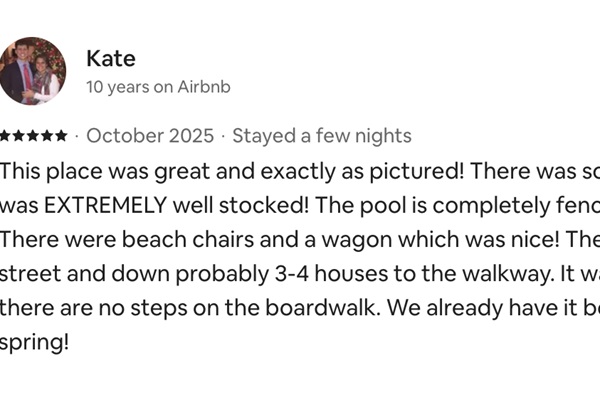The image size is (600, 400).
Task: Click the '10 years on Airbnb' text
Action: [158, 87]
